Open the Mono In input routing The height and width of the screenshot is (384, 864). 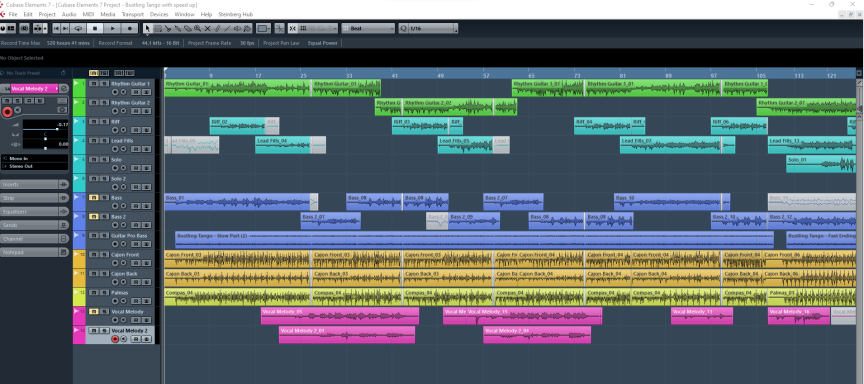click(x=34, y=158)
